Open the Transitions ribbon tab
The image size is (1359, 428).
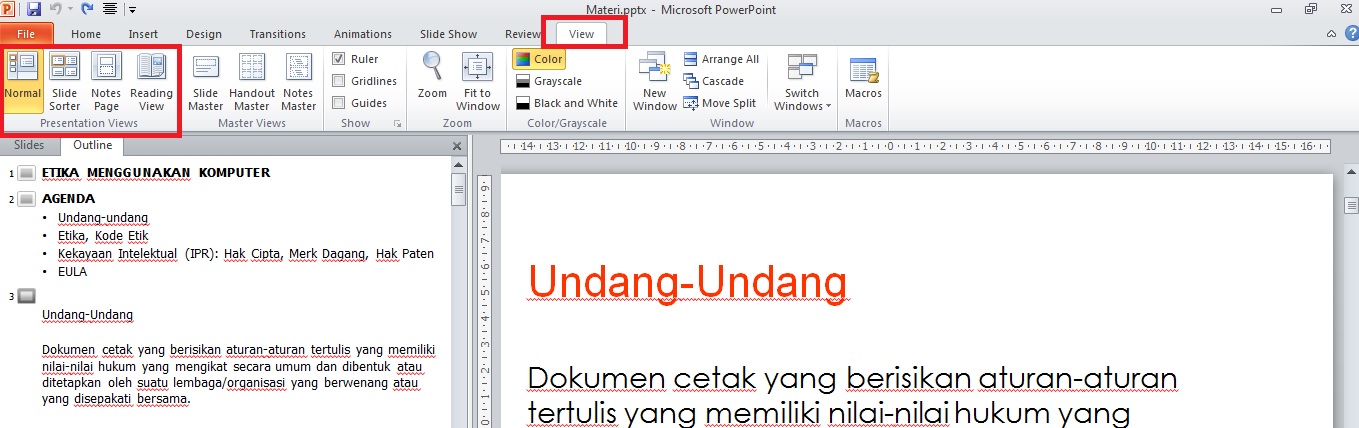(x=278, y=34)
